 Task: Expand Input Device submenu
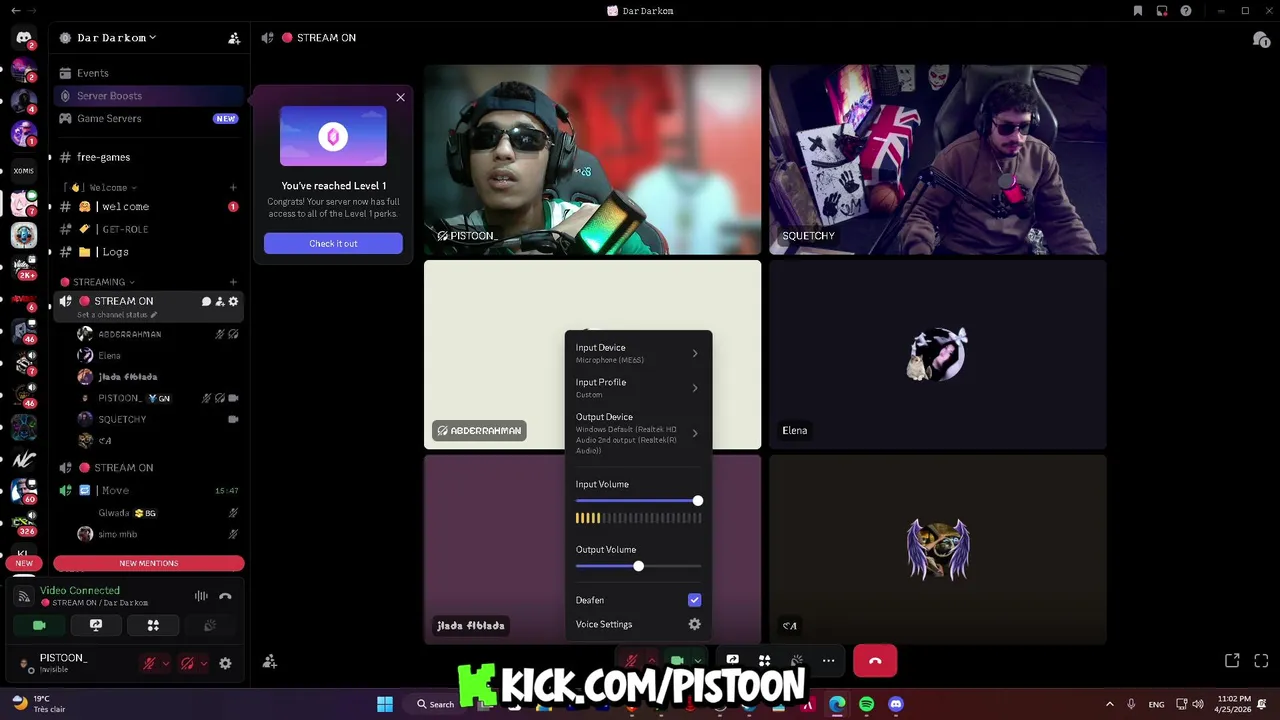click(x=638, y=353)
